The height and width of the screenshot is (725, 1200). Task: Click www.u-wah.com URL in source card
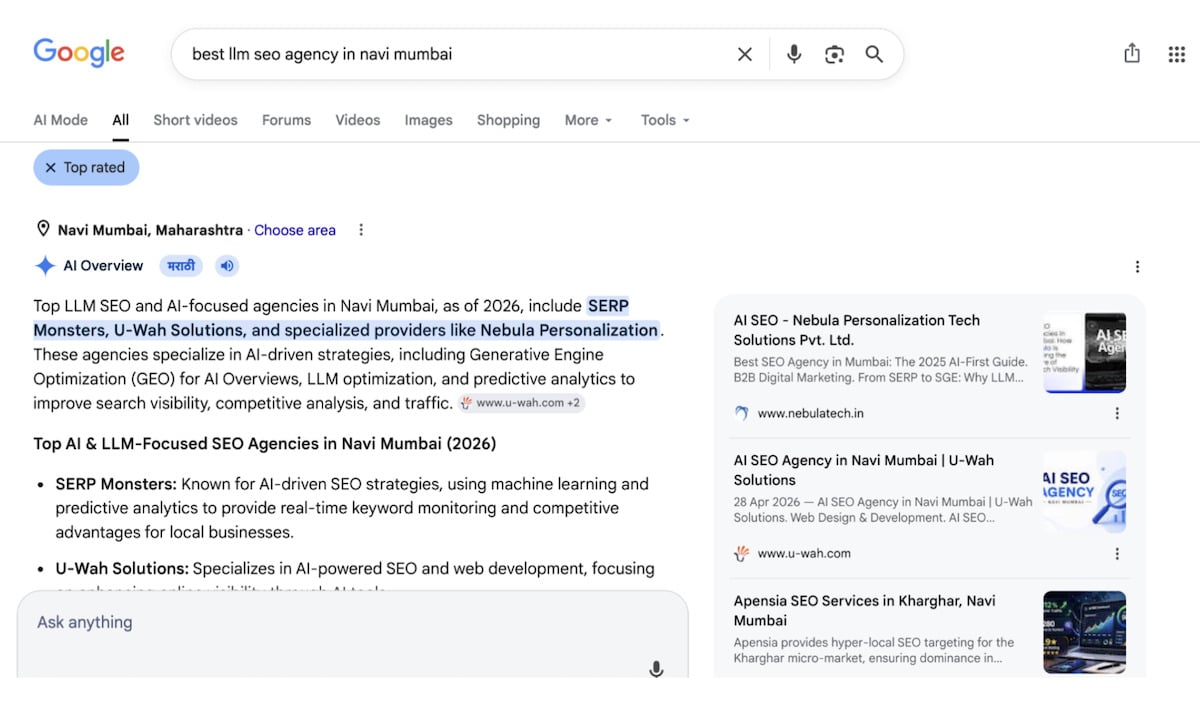(x=804, y=553)
